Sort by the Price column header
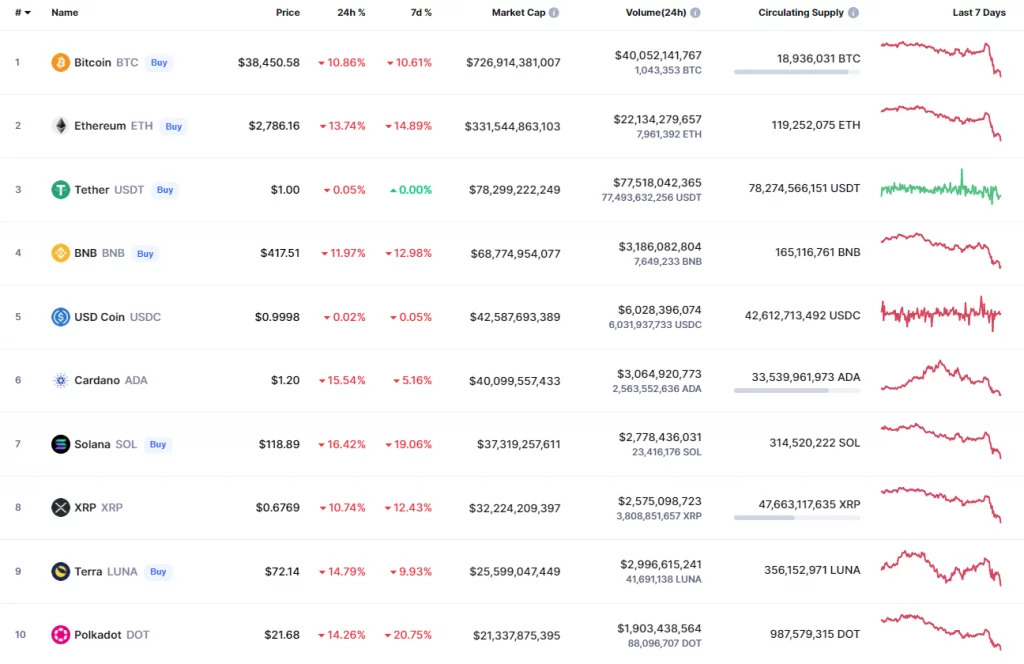 [288, 12]
